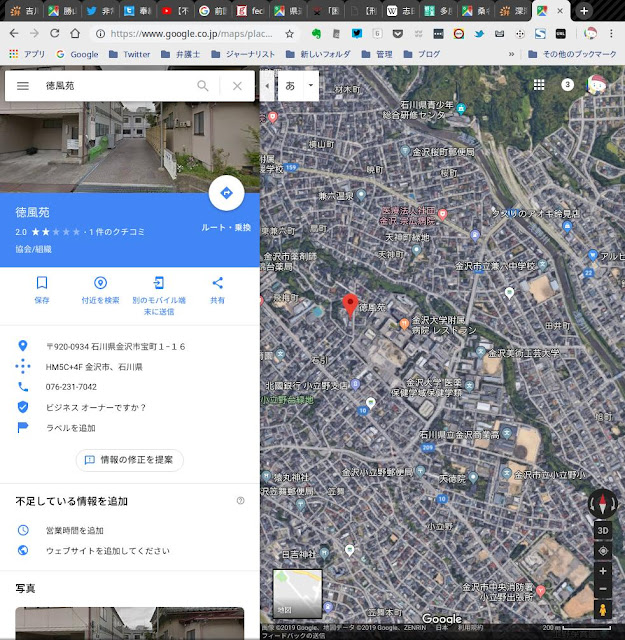
Task: Send to mobile device icon
Action: click(159, 283)
